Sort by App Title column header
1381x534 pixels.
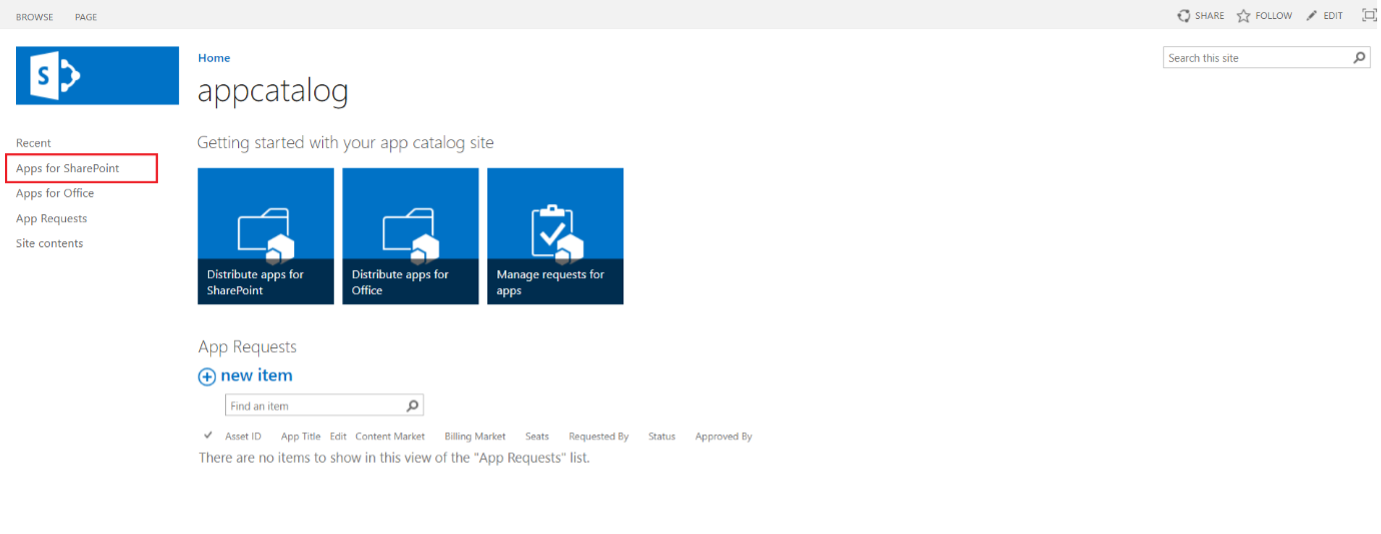301,436
